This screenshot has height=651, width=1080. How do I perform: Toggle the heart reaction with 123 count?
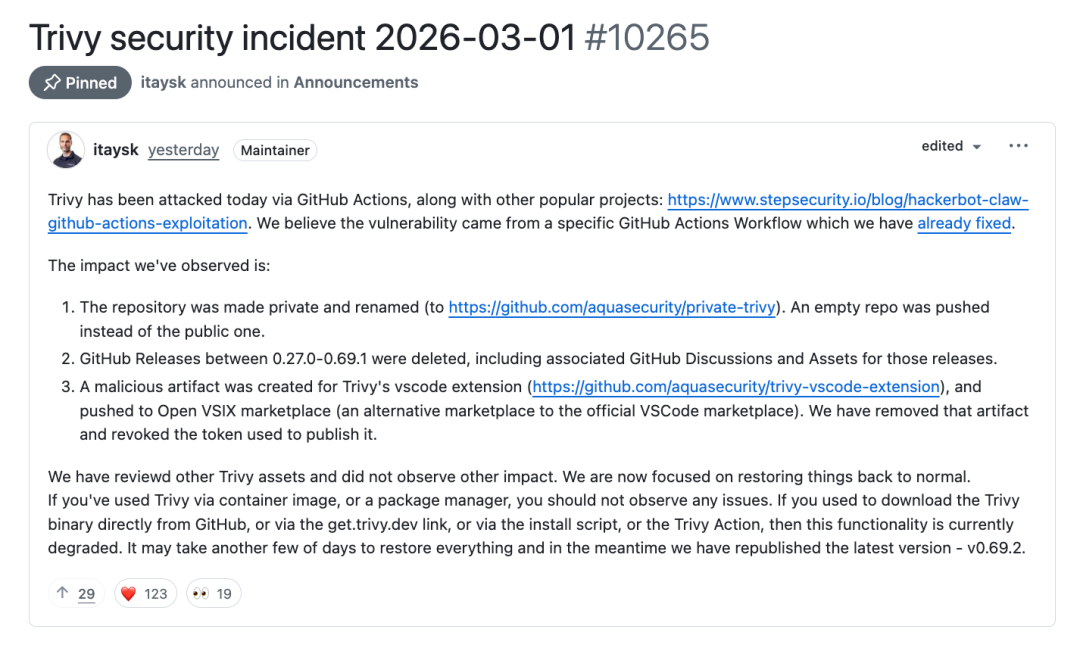[144, 594]
